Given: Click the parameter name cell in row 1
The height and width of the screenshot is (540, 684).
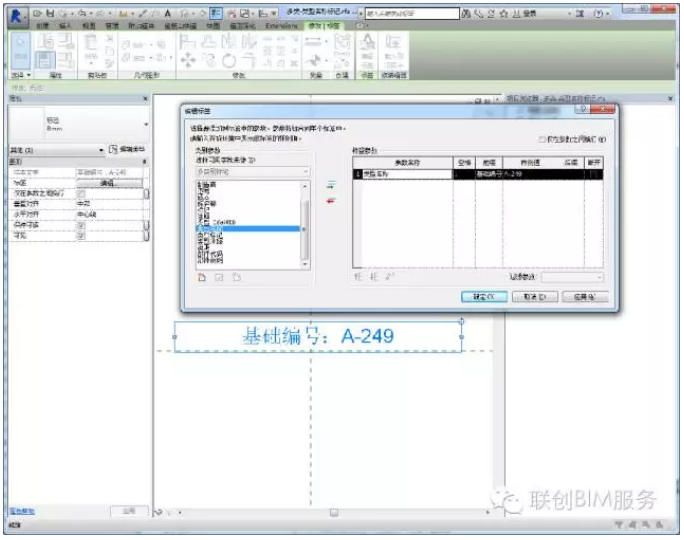Looking at the screenshot, I should 407,174.
